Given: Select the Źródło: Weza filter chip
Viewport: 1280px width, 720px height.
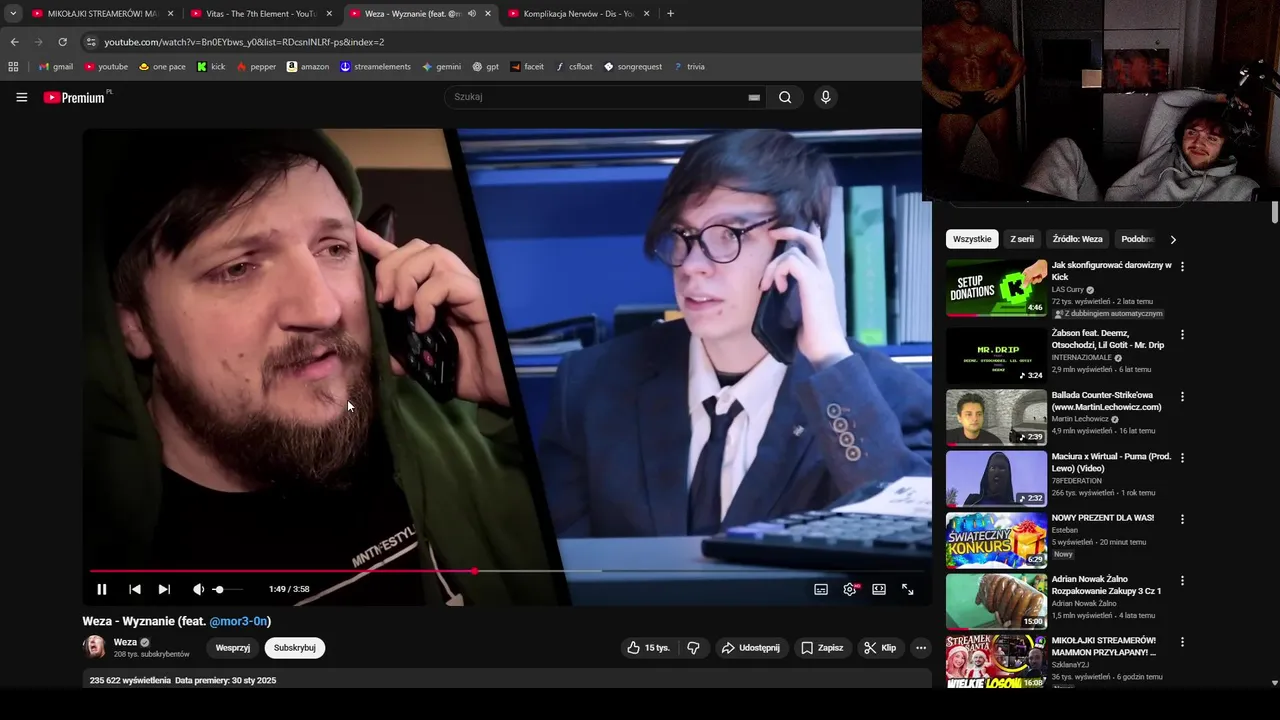Looking at the screenshot, I should click(1077, 239).
